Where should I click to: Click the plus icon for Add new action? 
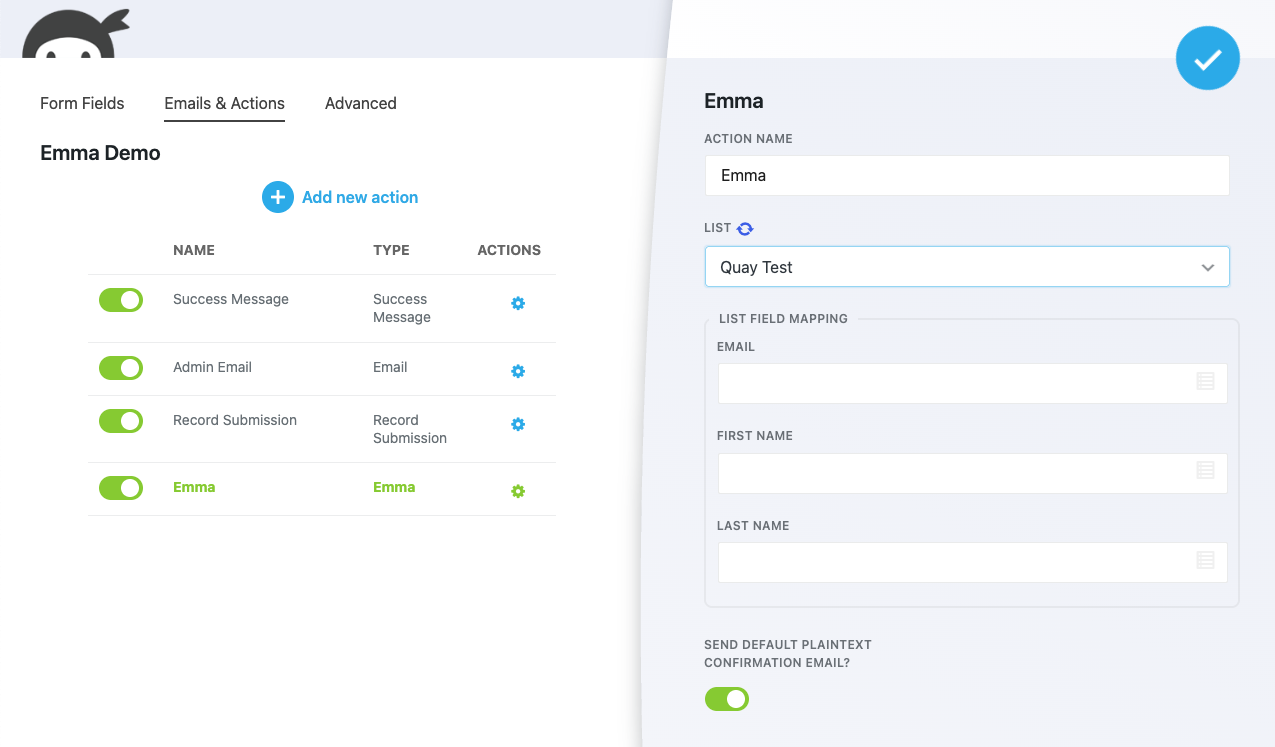coord(277,197)
